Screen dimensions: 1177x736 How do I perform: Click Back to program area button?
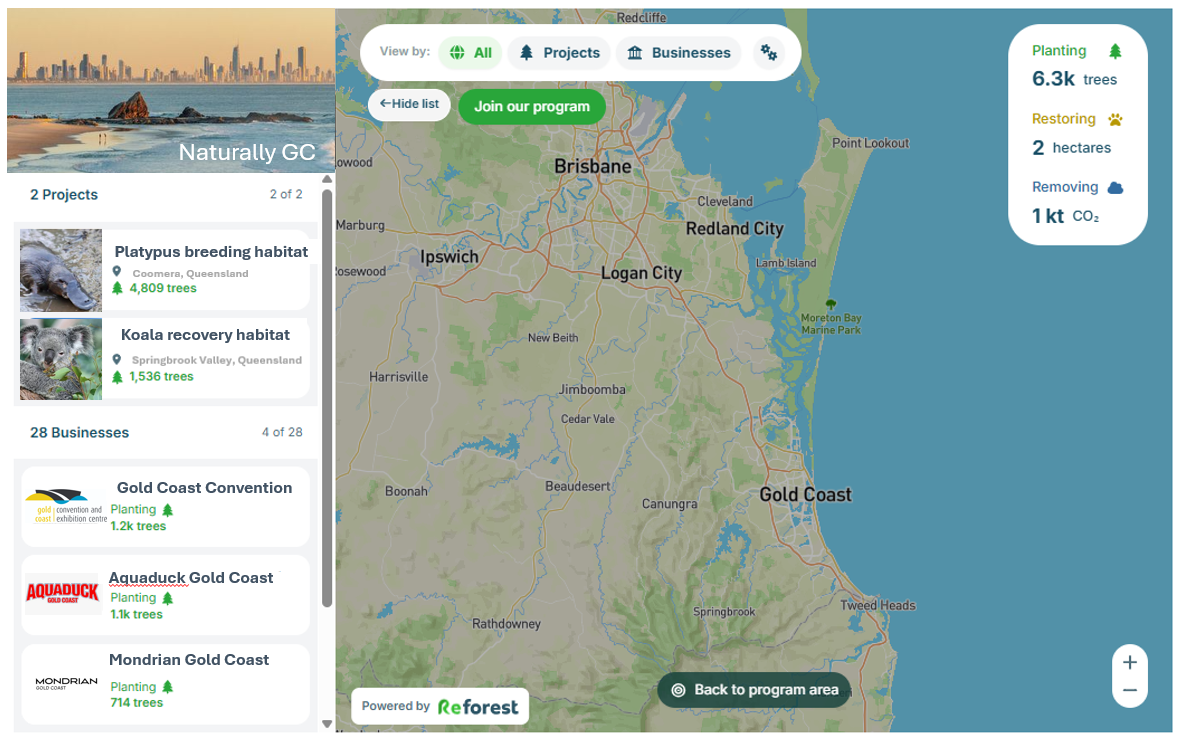754,690
